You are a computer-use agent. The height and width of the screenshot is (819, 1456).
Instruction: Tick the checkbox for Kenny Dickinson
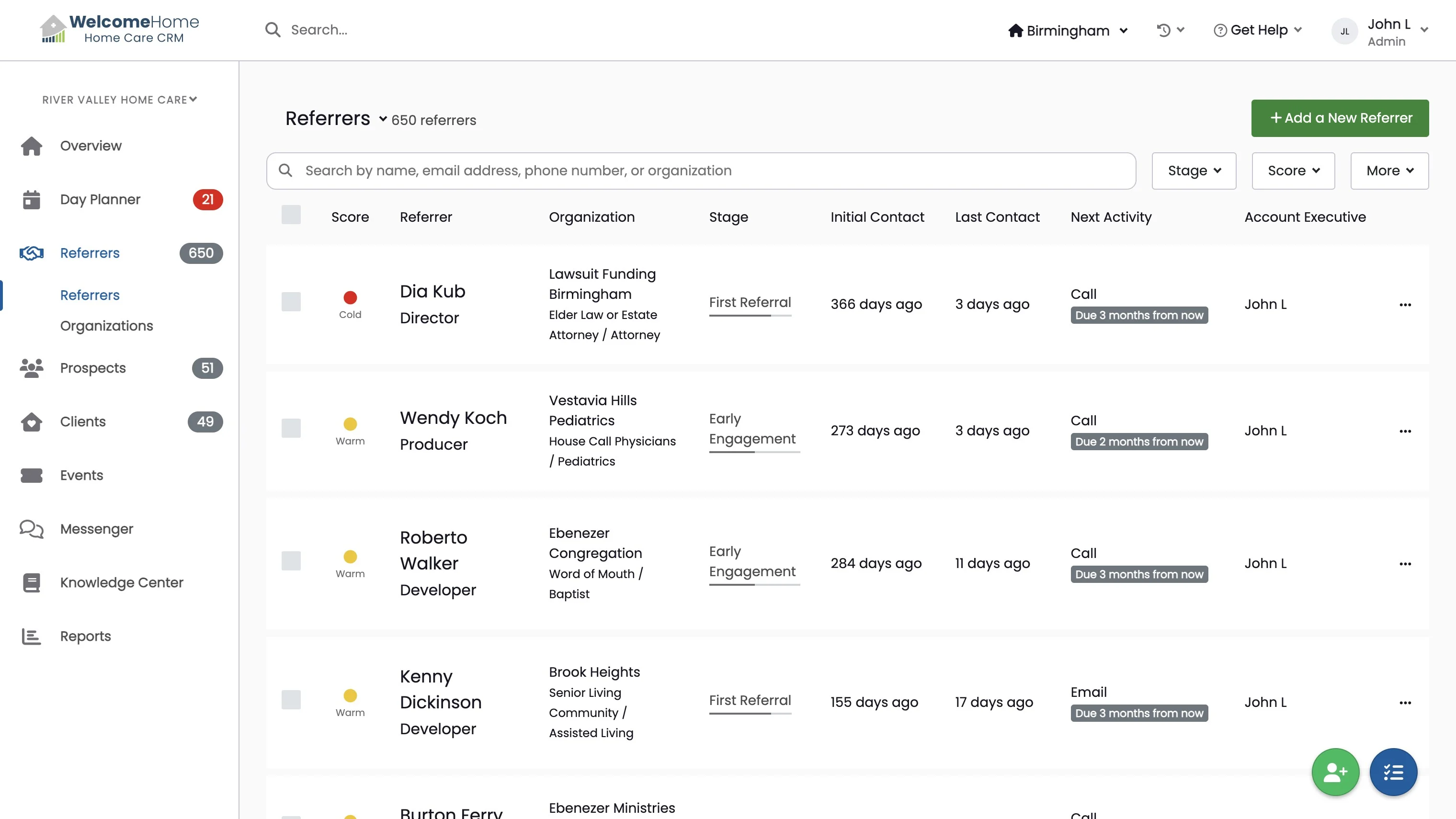tap(291, 700)
